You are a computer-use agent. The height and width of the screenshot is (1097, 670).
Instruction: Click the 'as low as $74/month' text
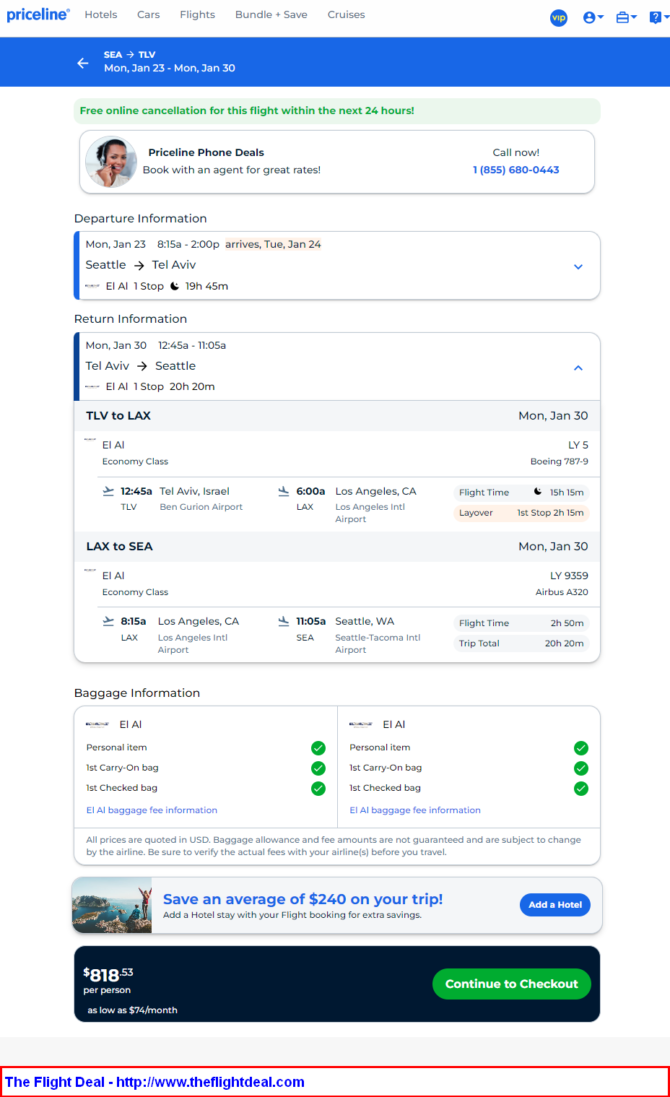[132, 1010]
